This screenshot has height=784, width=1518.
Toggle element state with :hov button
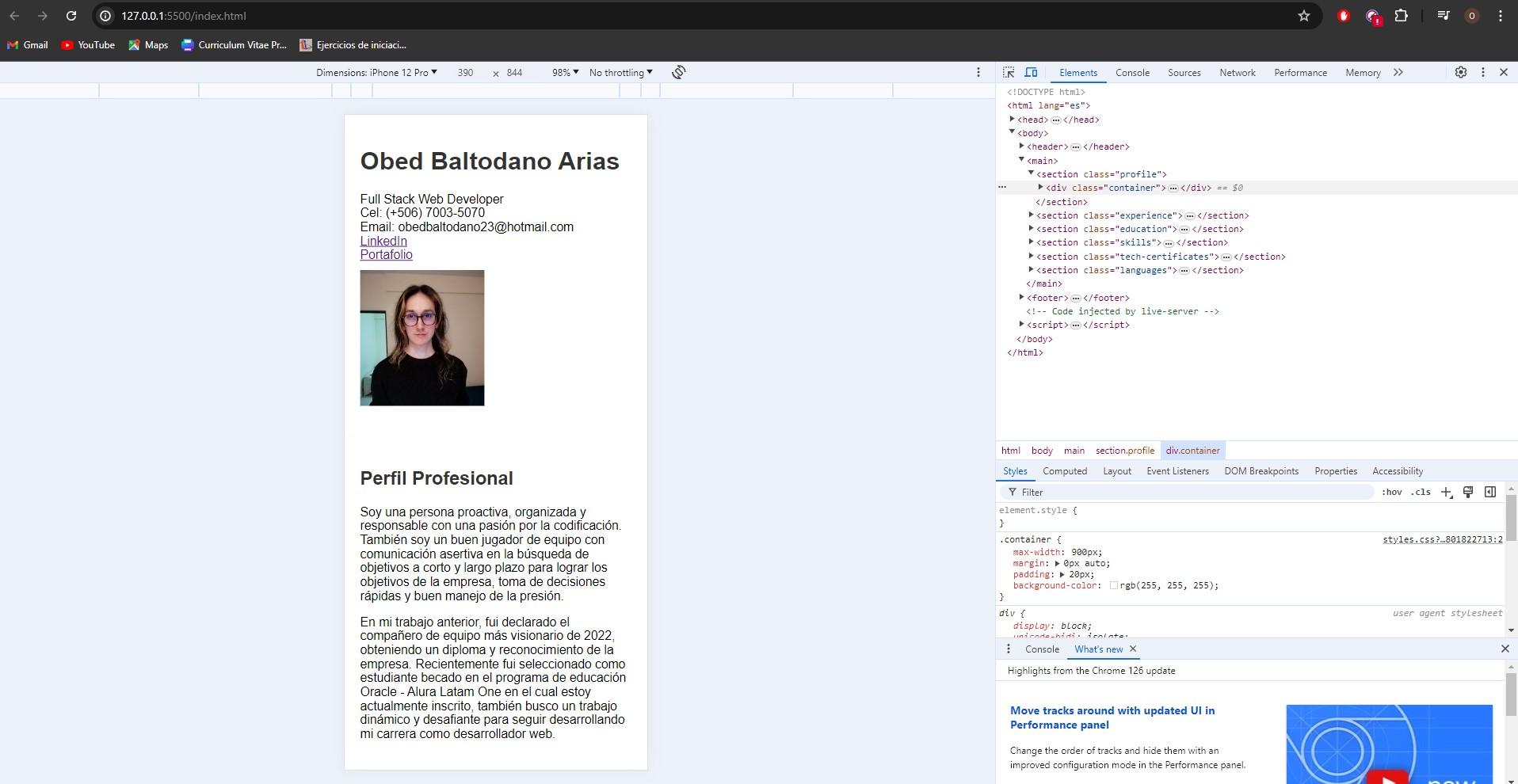click(x=1392, y=492)
